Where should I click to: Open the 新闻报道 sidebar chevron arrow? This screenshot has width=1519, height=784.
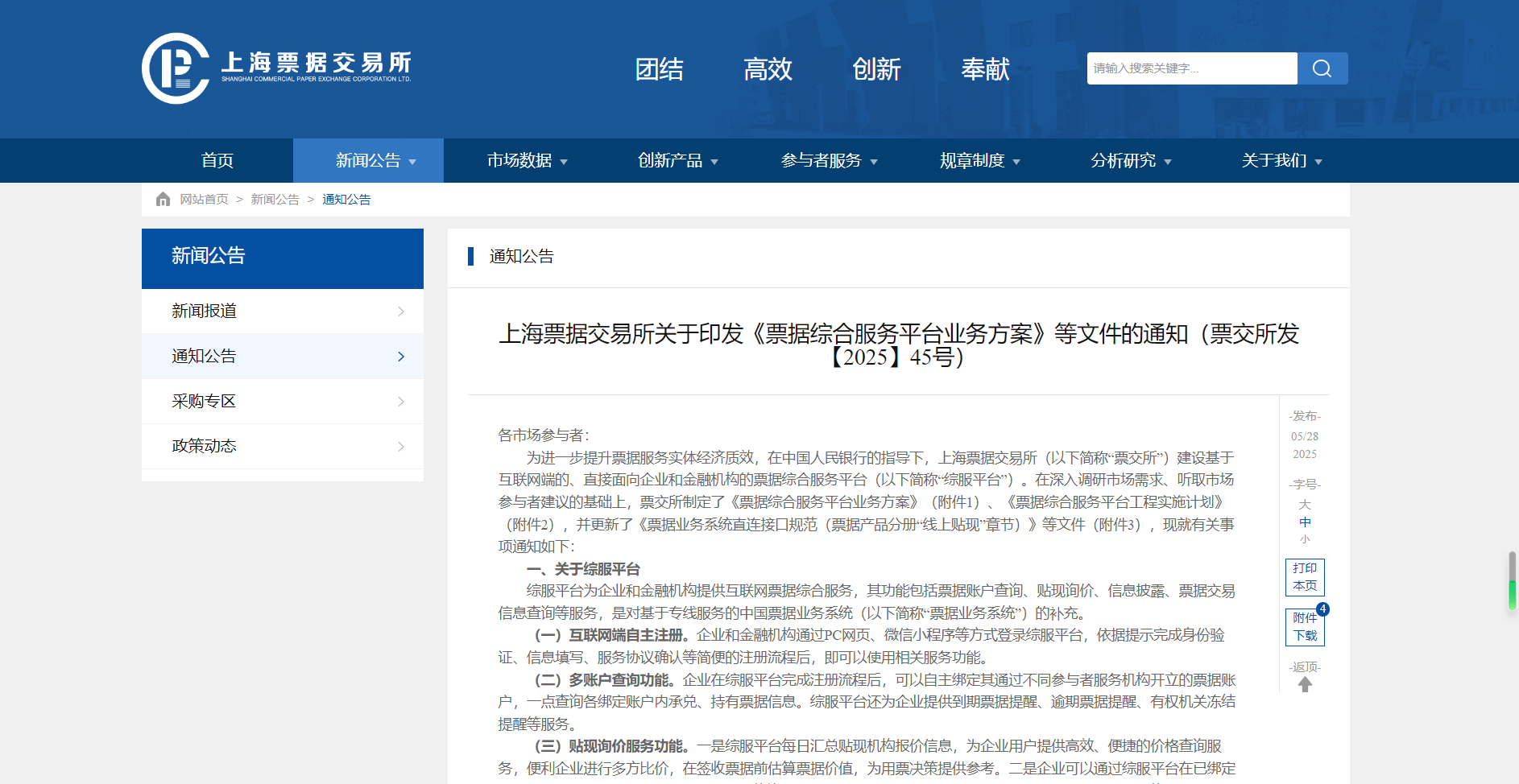pyautogui.click(x=401, y=312)
